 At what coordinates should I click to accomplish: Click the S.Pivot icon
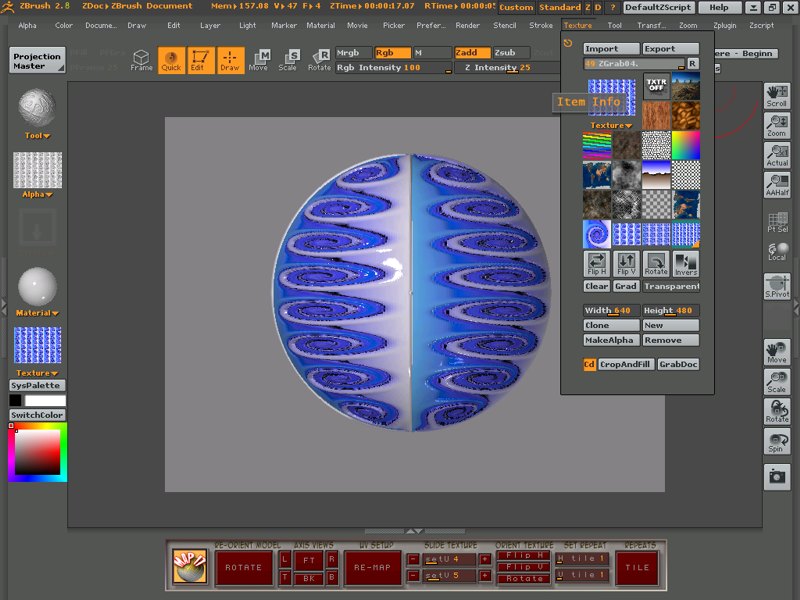777,287
